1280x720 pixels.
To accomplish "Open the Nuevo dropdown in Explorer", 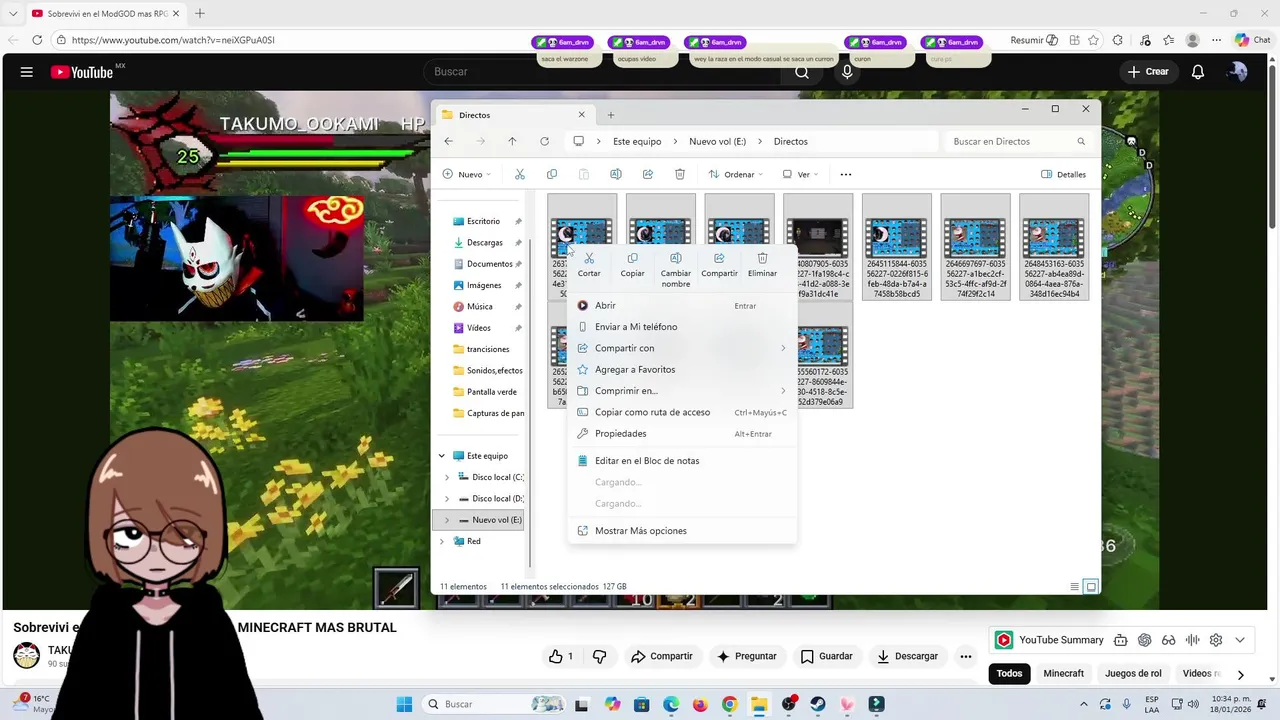I will click(467, 174).
